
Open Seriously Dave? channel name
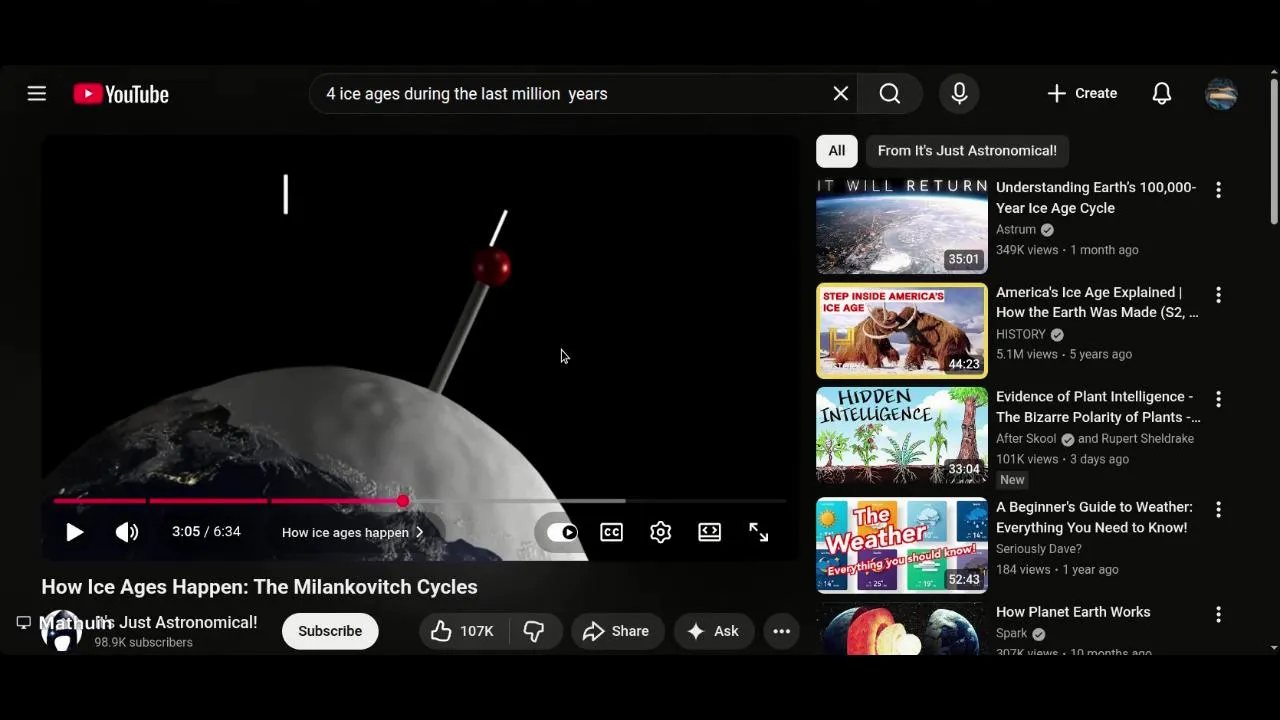point(1039,548)
